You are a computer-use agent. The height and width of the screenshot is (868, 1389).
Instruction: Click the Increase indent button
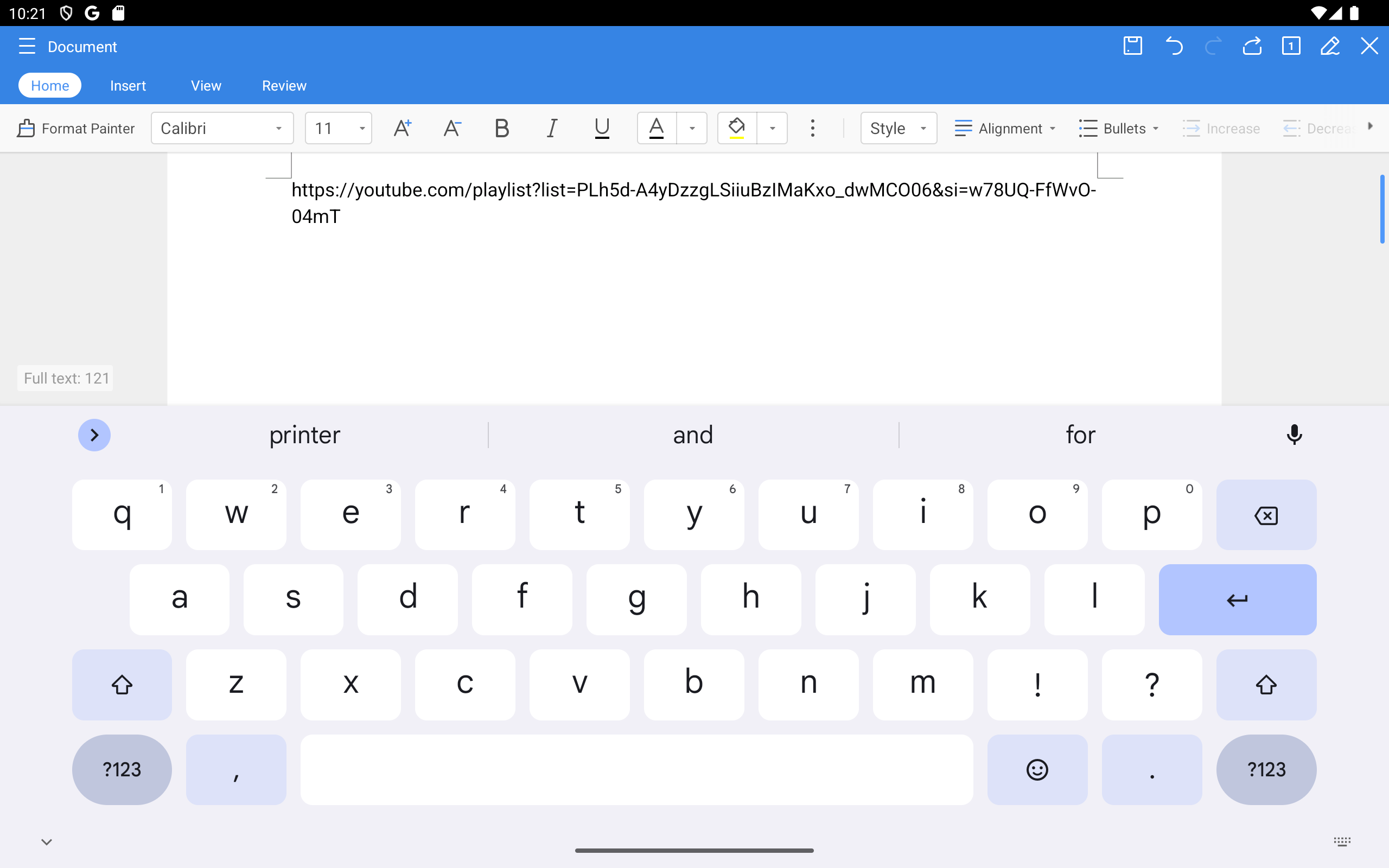click(1221, 128)
